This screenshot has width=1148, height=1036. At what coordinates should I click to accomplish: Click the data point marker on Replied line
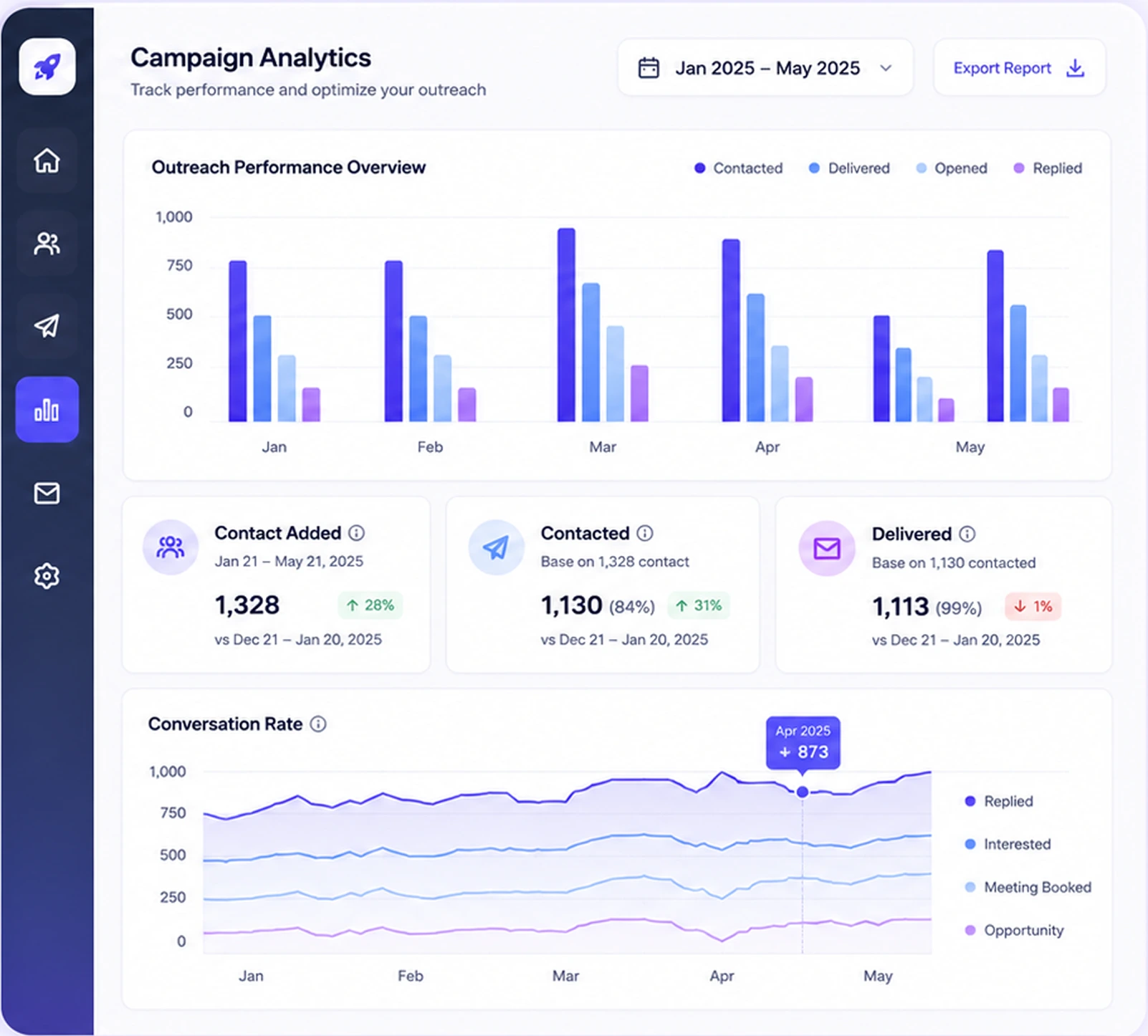pos(803,792)
